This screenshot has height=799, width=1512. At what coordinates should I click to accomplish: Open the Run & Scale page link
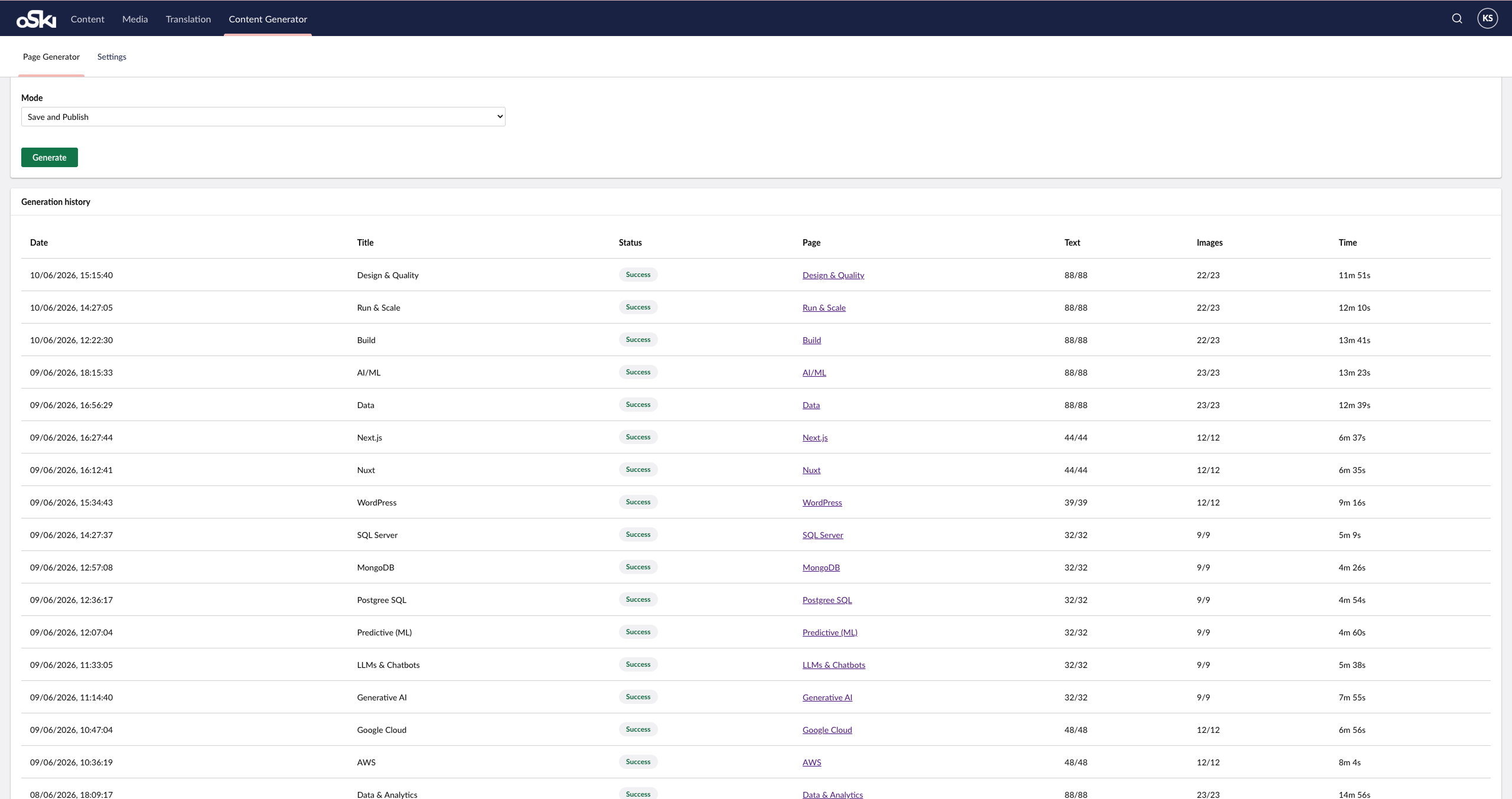click(x=824, y=308)
